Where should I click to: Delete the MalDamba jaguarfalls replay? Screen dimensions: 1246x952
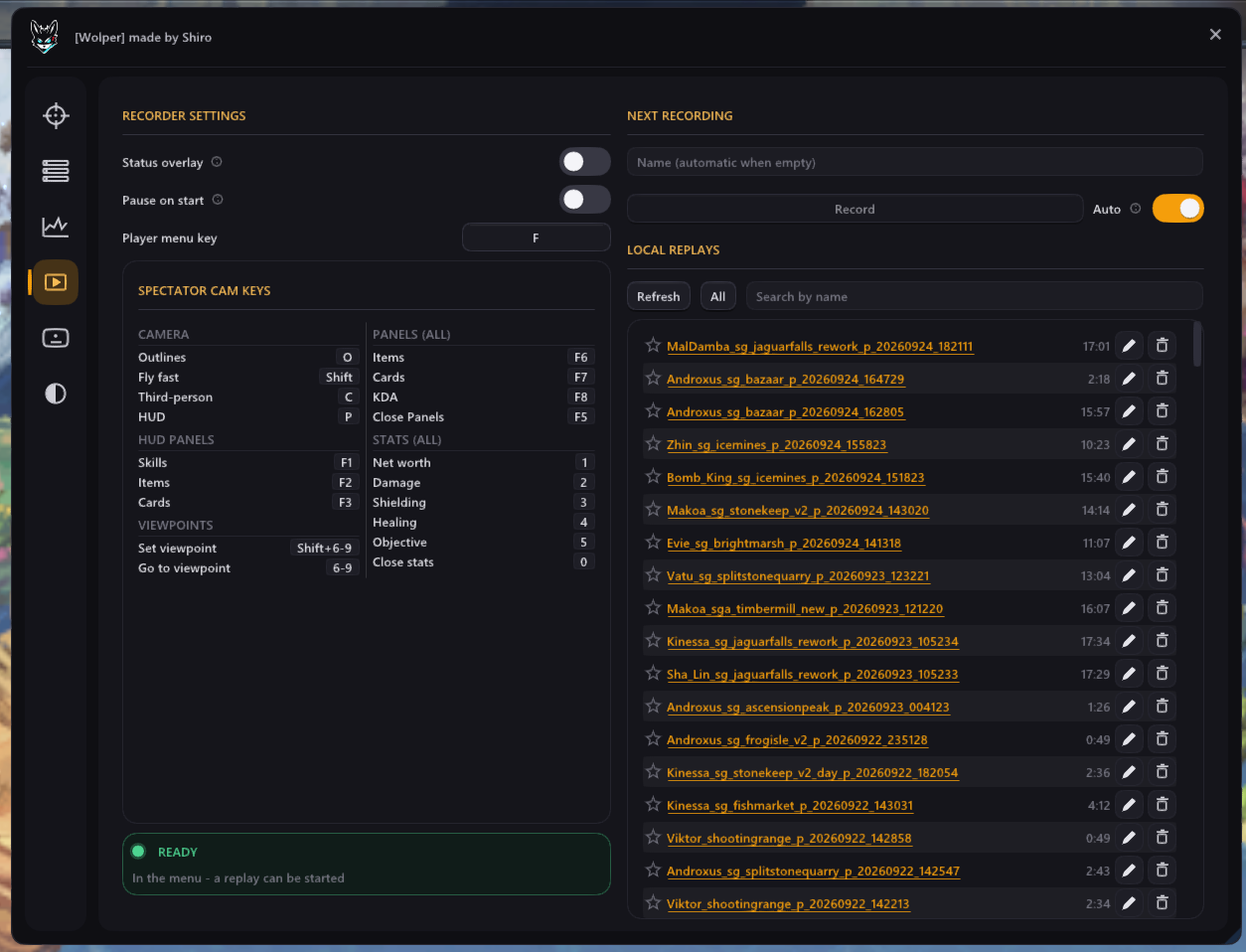1162,346
